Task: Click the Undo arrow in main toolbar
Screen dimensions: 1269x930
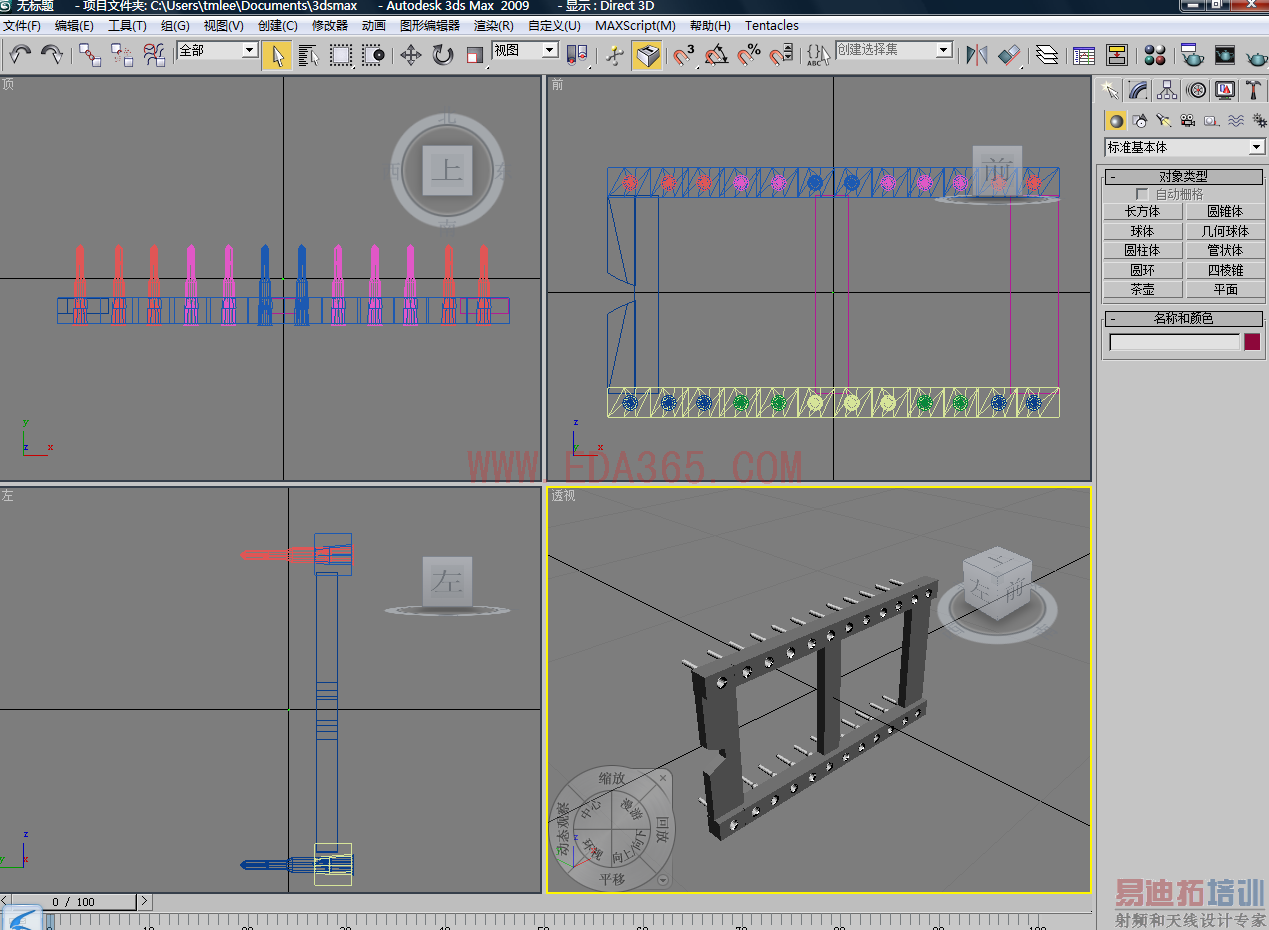Action: pyautogui.click(x=20, y=54)
